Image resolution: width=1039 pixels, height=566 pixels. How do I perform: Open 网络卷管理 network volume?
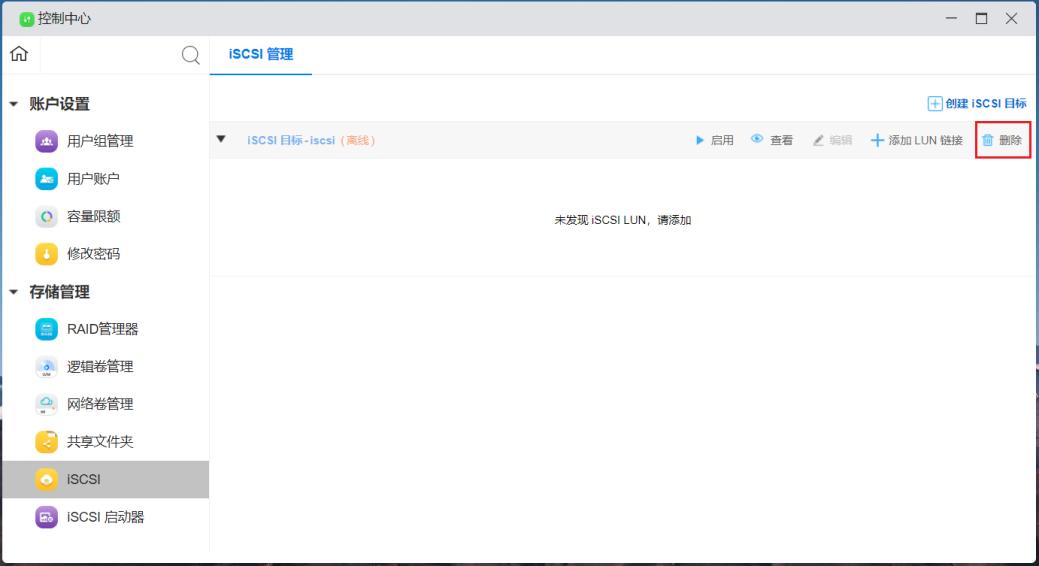pyautogui.click(x=47, y=404)
